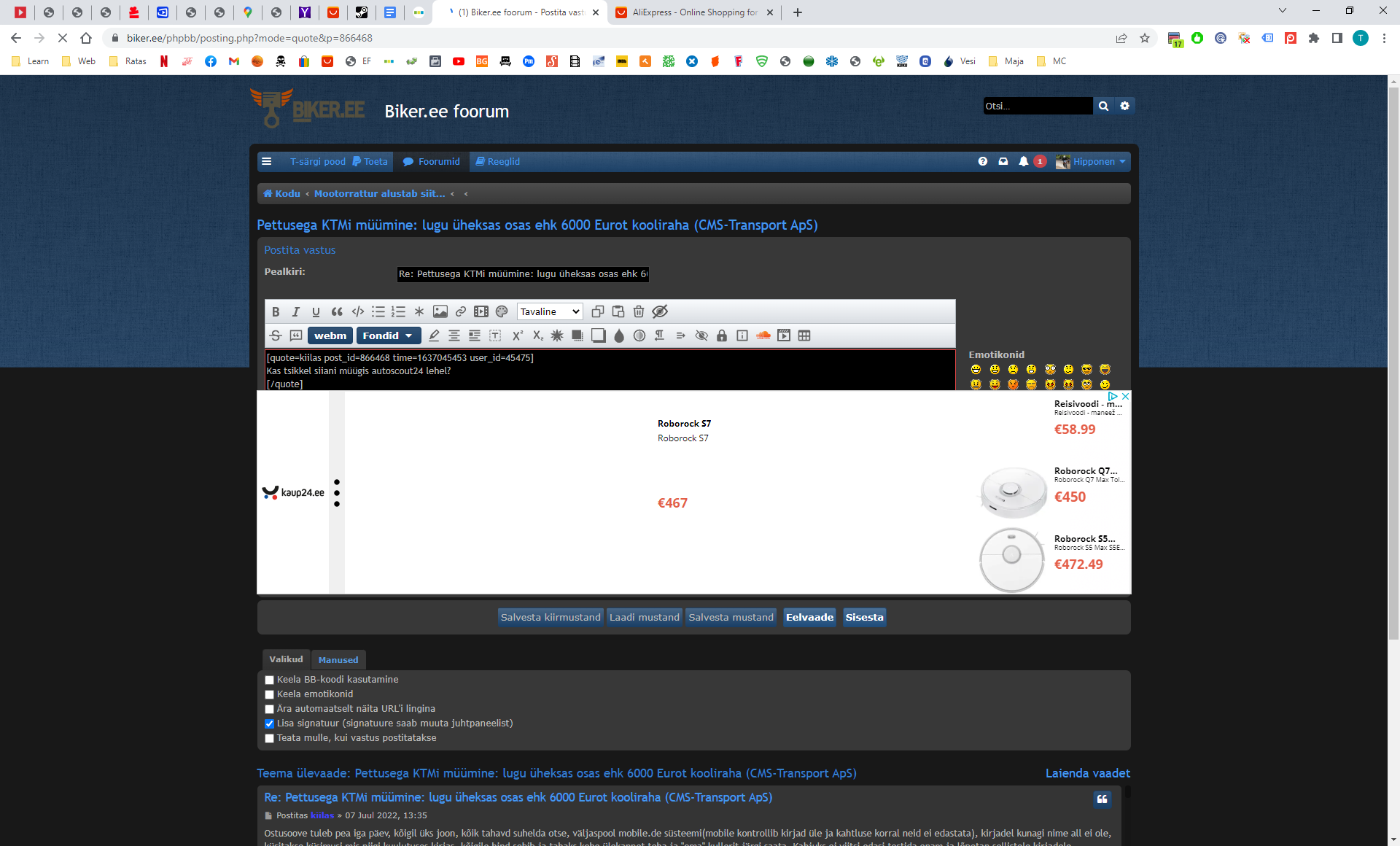Open the Hipponen user menu

point(1092,161)
